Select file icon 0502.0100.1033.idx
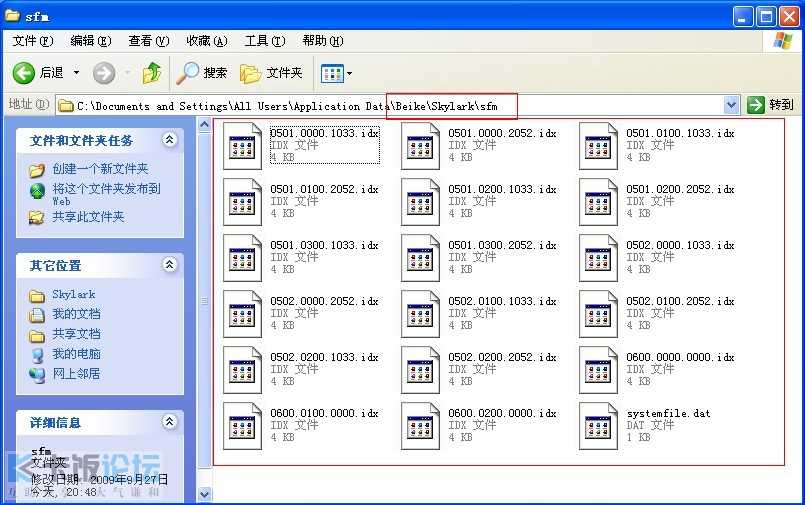The height and width of the screenshot is (505, 805). [x=420, y=314]
